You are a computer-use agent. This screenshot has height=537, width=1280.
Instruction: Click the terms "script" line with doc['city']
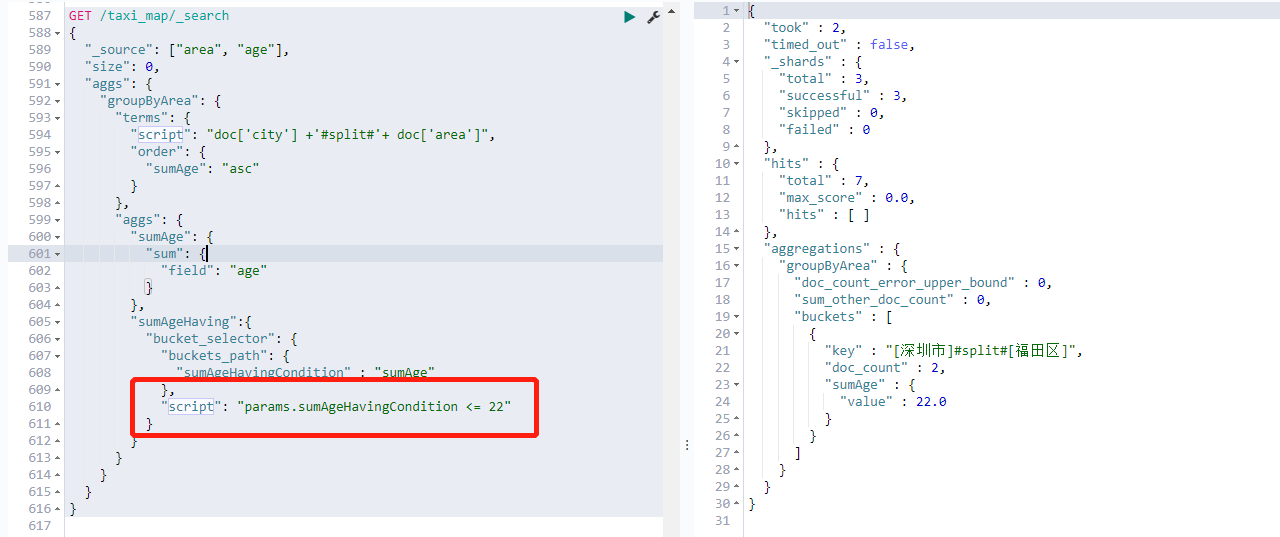point(313,135)
